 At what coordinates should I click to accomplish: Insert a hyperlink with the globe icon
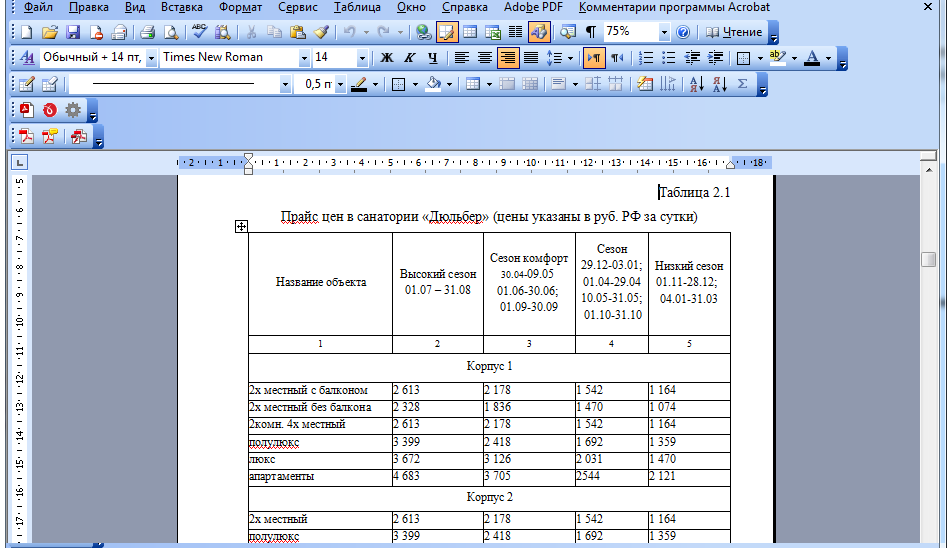pos(424,32)
